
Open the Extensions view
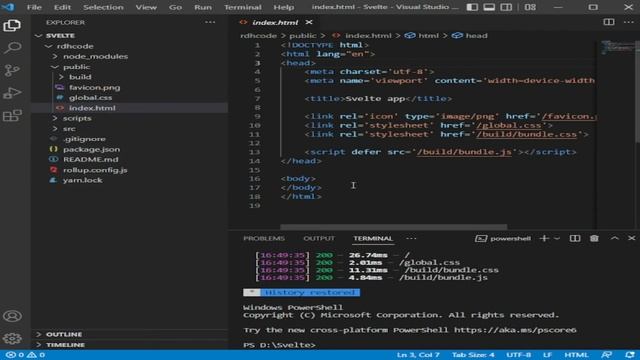12,116
